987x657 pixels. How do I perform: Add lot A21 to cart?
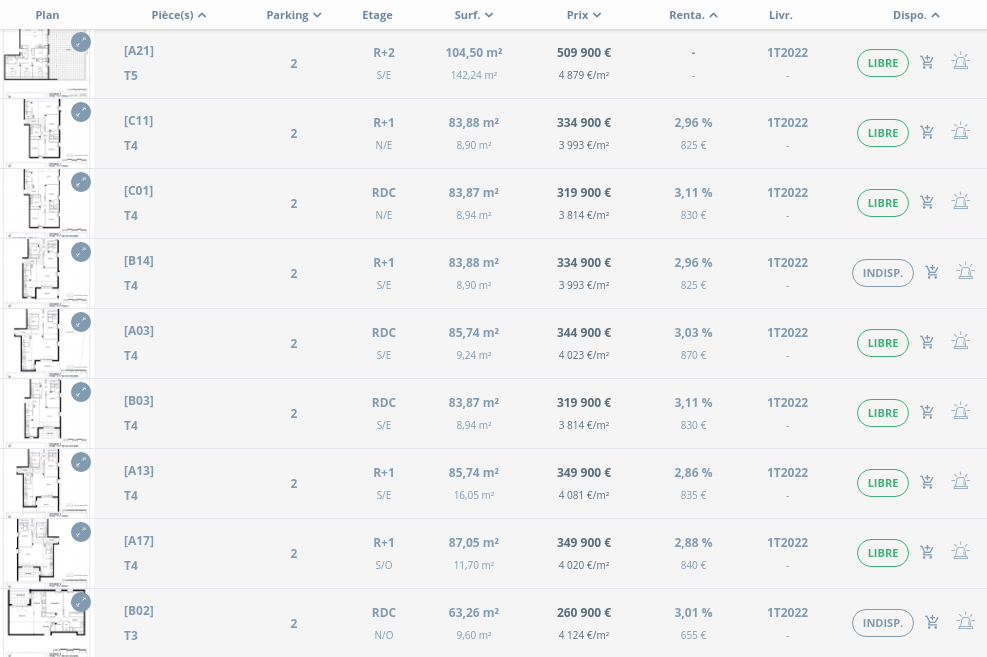point(927,63)
